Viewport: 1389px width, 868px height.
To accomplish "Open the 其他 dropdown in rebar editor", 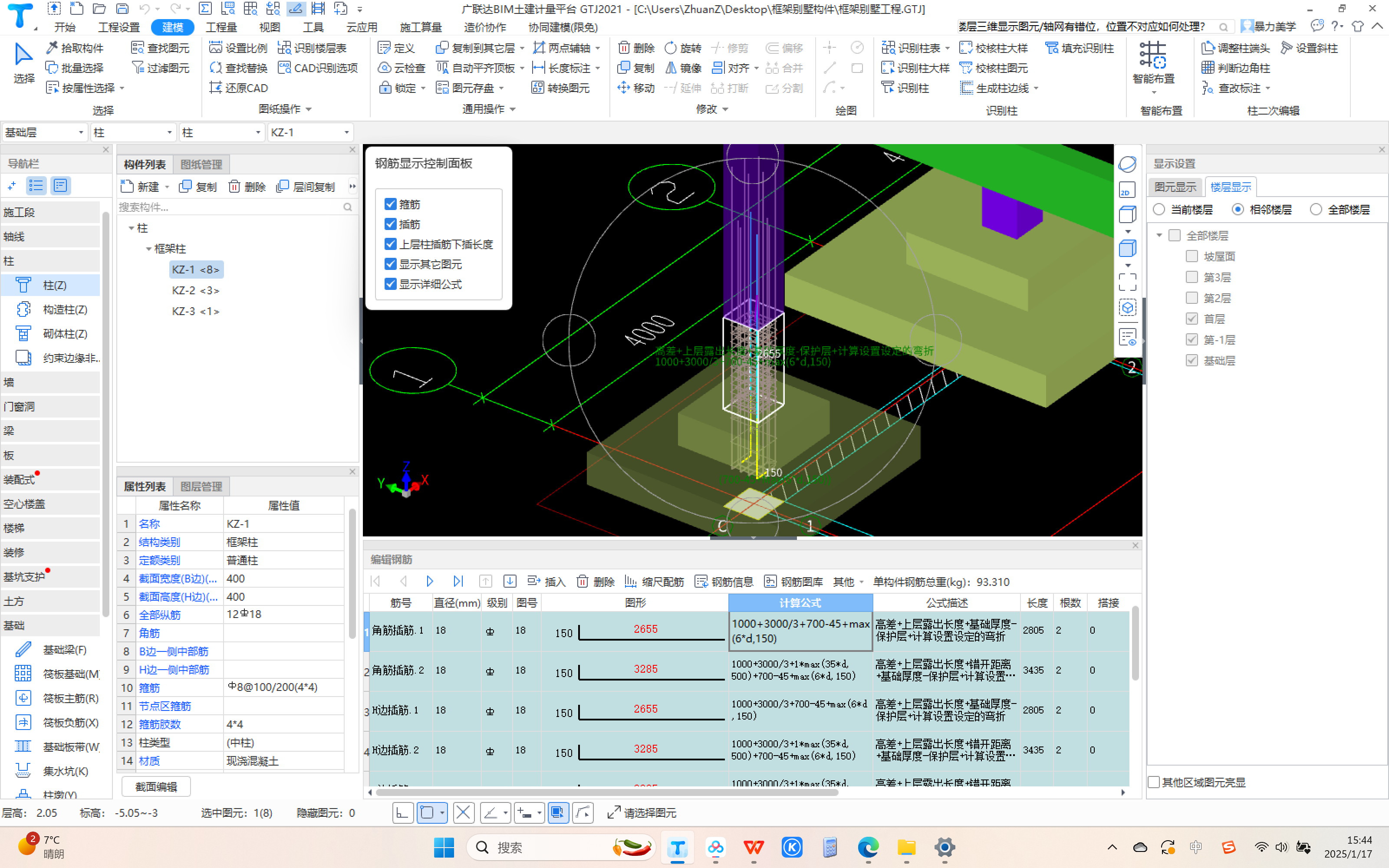I will [x=848, y=582].
